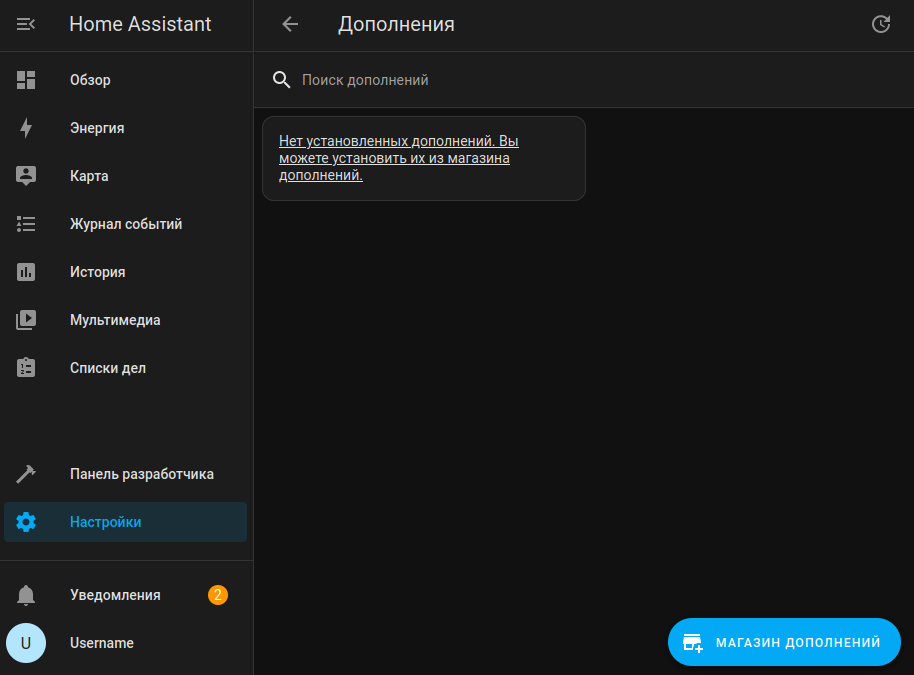Click the Мультимедиа play icon
The height and width of the screenshot is (675, 914).
pyautogui.click(x=26, y=320)
